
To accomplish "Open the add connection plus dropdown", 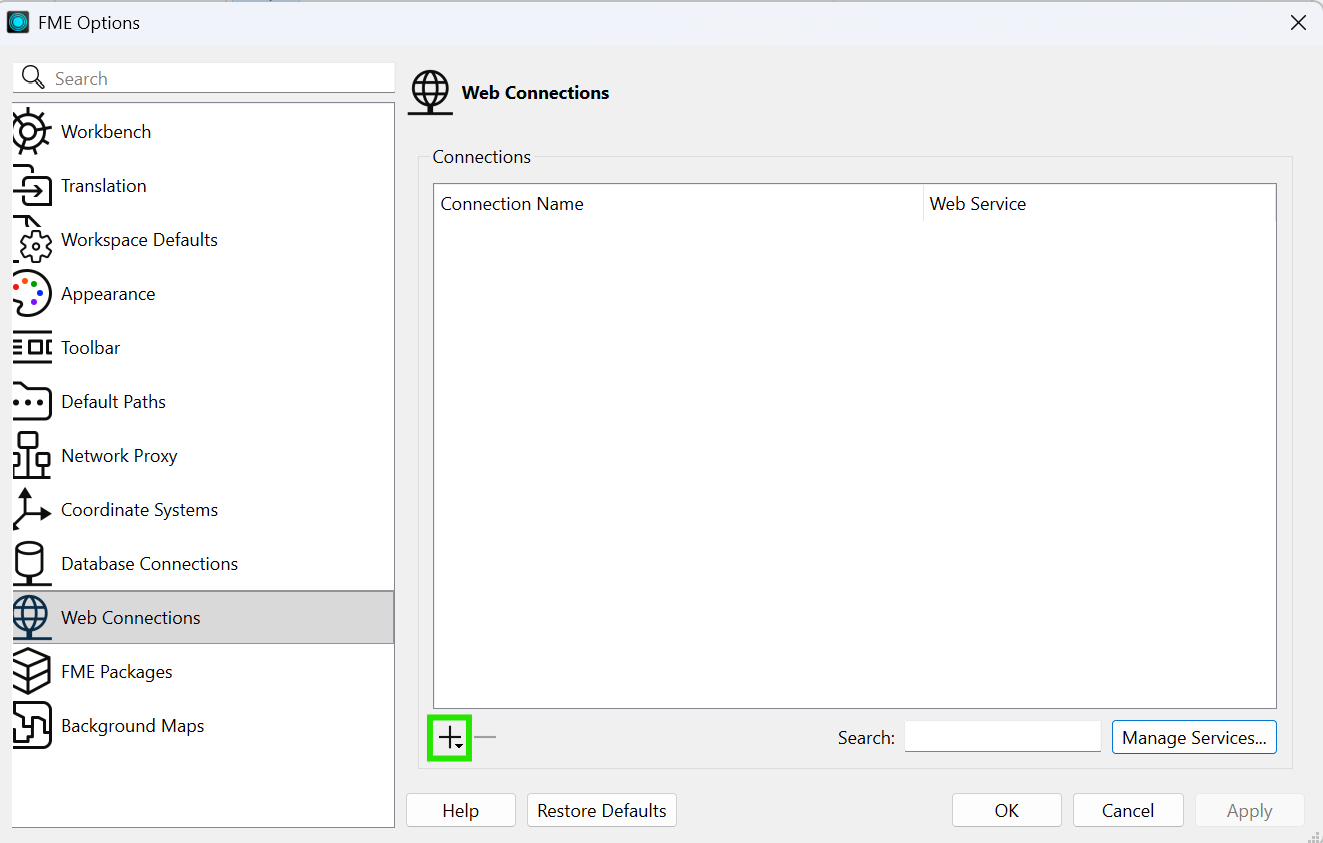I will [x=450, y=738].
